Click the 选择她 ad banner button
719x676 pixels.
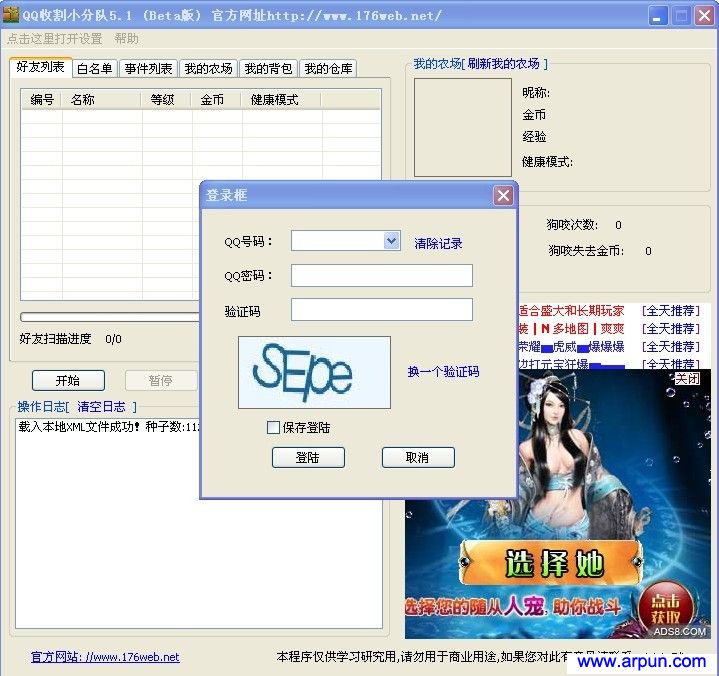click(552, 563)
